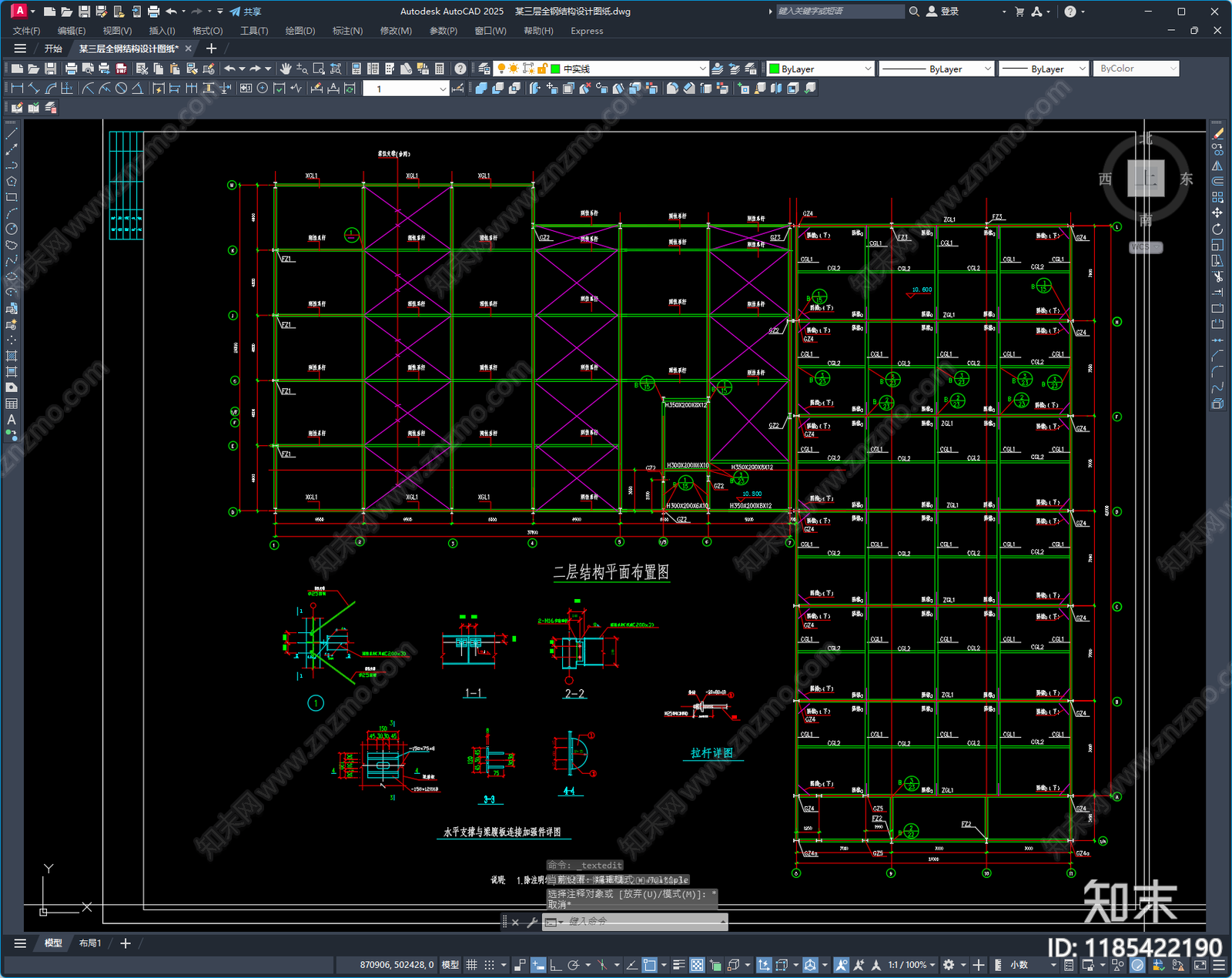Image resolution: width=1232 pixels, height=978 pixels.
Task: Toggle lineweight display in status bar
Action: [679, 965]
